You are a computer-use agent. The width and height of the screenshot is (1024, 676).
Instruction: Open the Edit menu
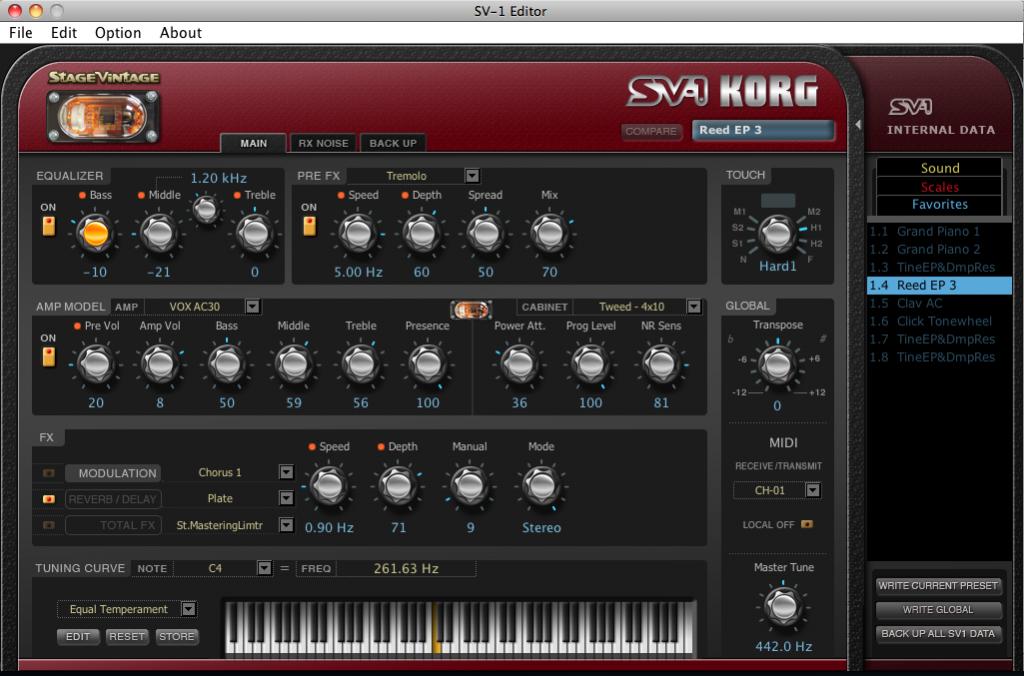point(64,33)
